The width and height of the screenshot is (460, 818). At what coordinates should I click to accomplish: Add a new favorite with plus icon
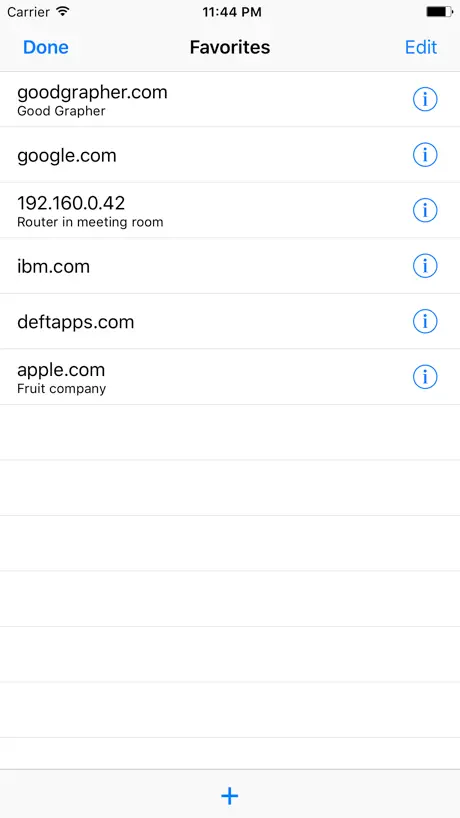click(x=229, y=796)
